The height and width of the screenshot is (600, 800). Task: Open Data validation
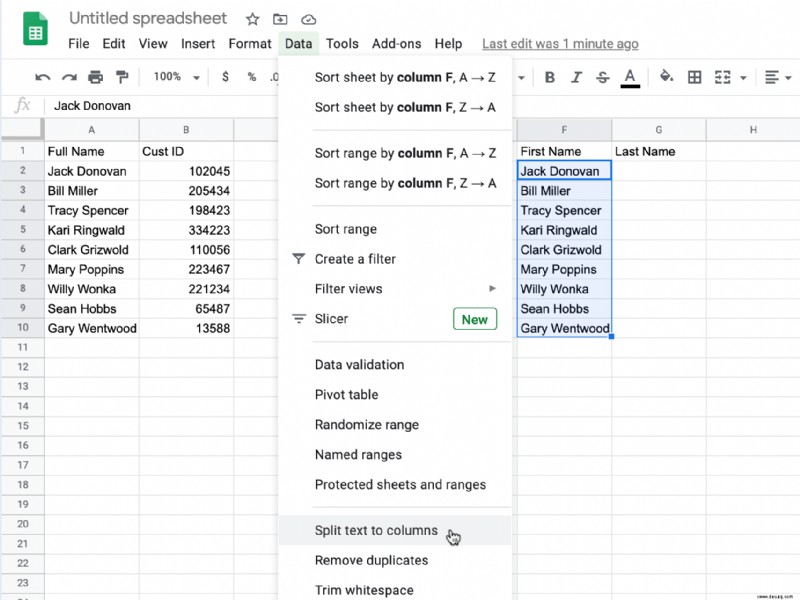coord(395,365)
